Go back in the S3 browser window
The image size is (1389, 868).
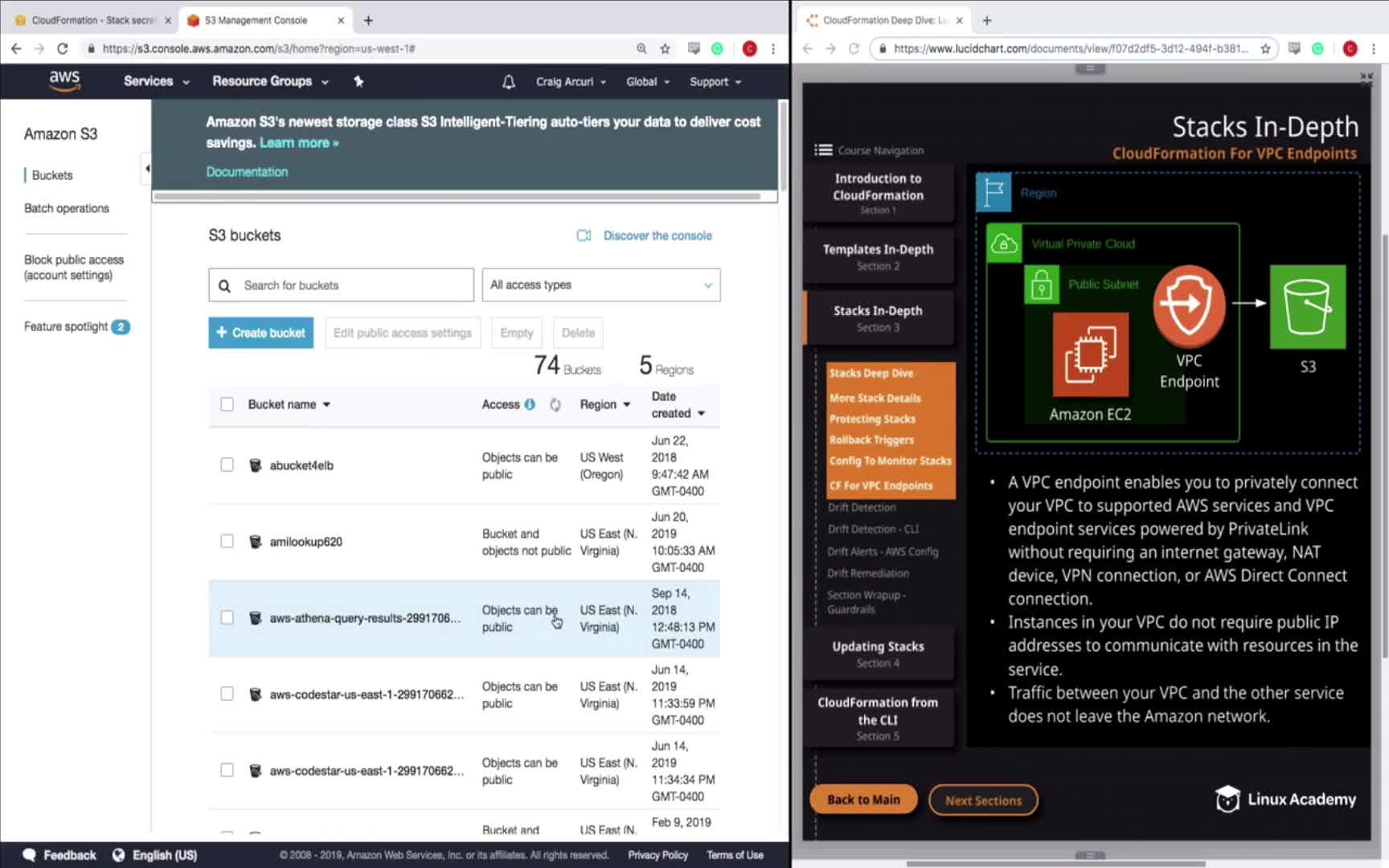tap(16, 48)
